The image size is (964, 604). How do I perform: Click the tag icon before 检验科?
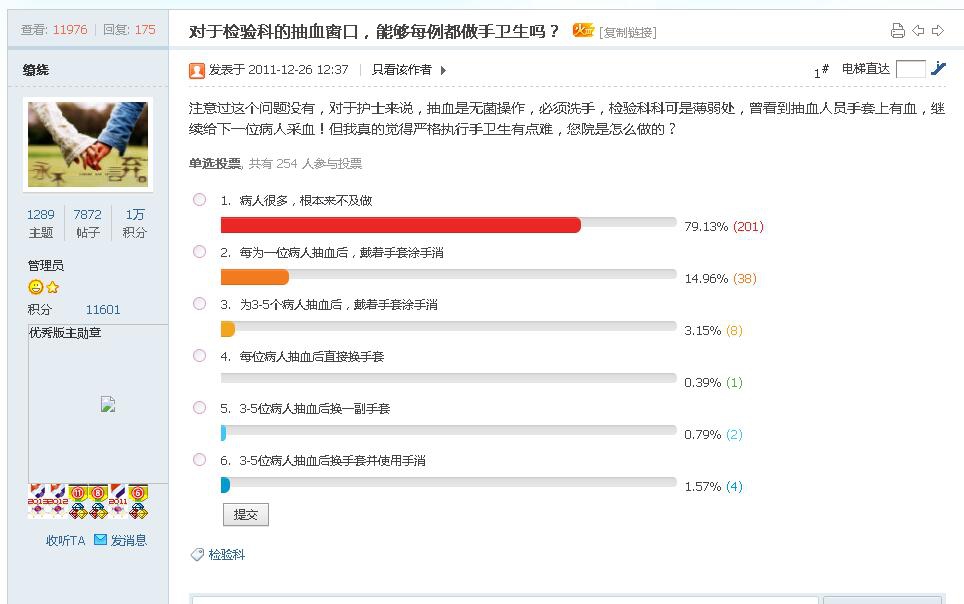197,553
